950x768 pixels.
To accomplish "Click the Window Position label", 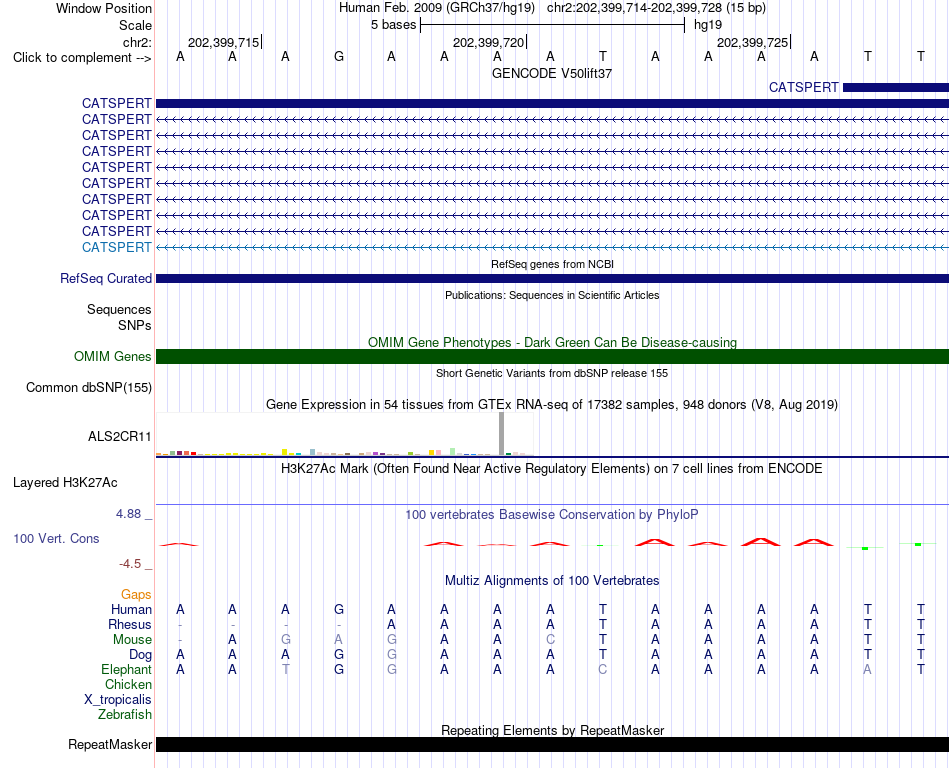I will click(104, 8).
